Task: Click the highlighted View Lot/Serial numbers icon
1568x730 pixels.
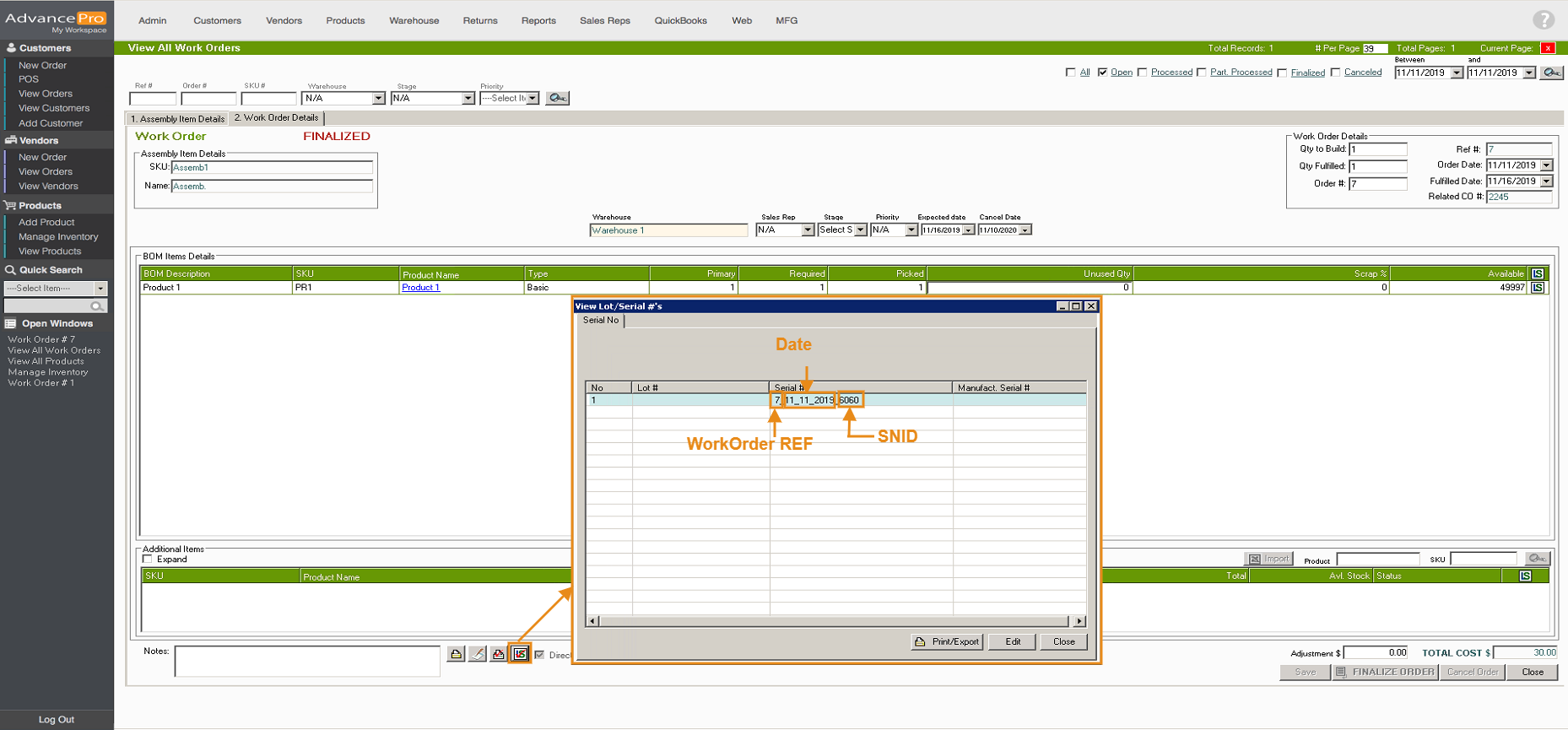Action: click(521, 654)
